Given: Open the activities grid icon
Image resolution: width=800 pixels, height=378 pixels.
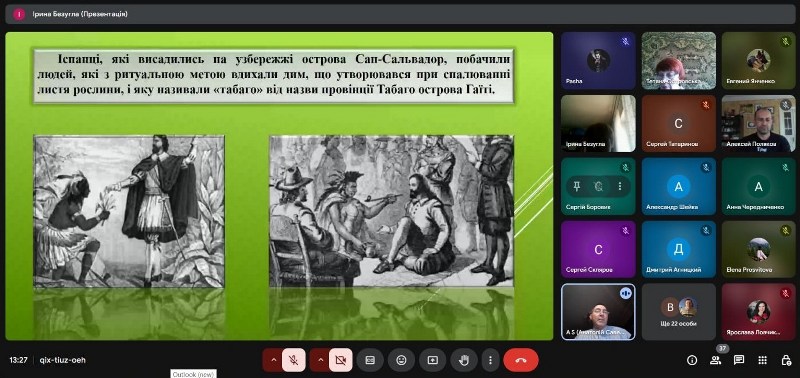Looking at the screenshot, I should tap(762, 360).
